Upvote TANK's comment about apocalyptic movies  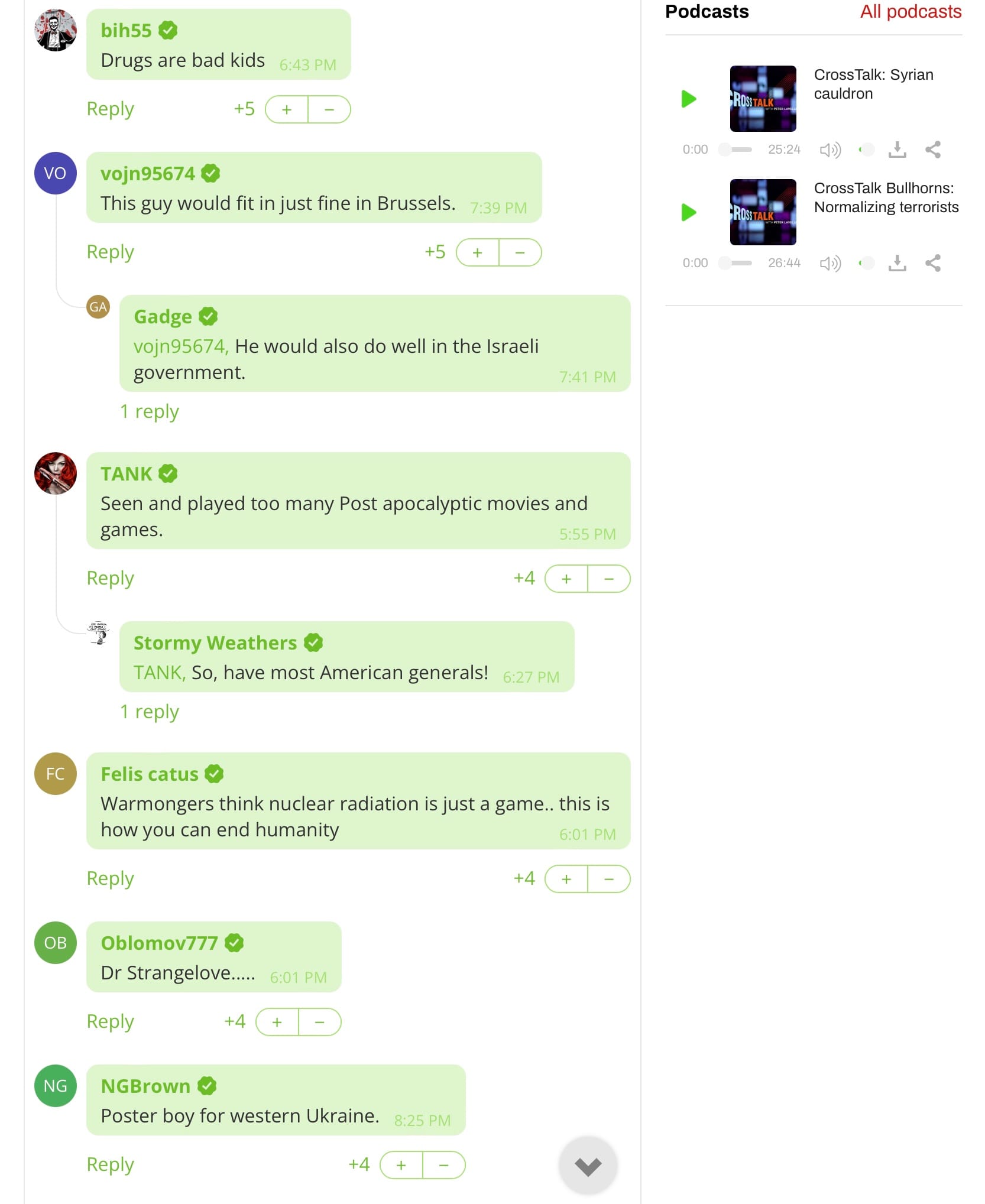[566, 579]
